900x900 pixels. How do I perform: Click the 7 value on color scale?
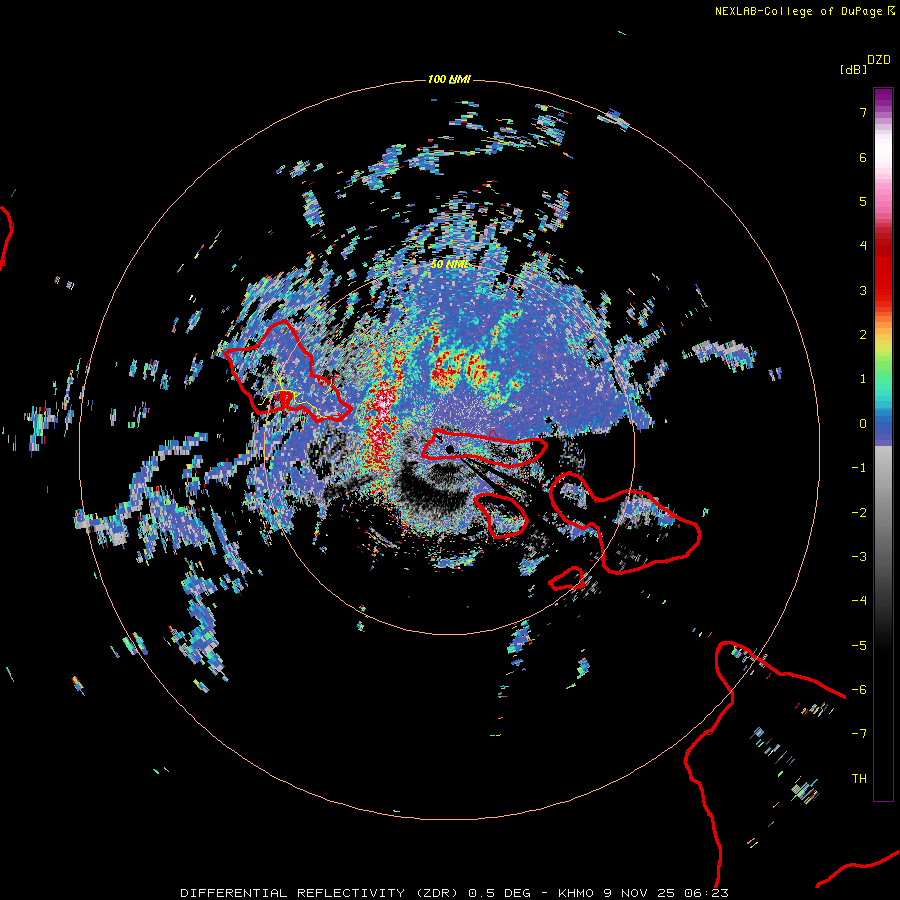pyautogui.click(x=863, y=112)
